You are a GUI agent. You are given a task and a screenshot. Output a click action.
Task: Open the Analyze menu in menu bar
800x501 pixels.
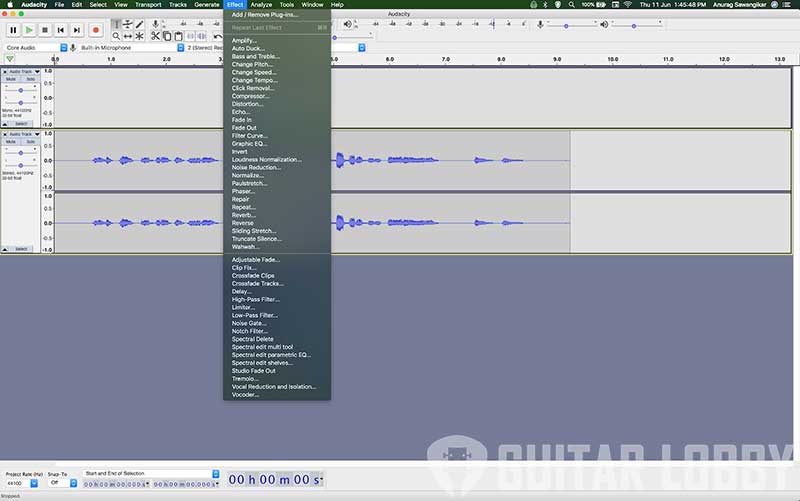point(261,5)
